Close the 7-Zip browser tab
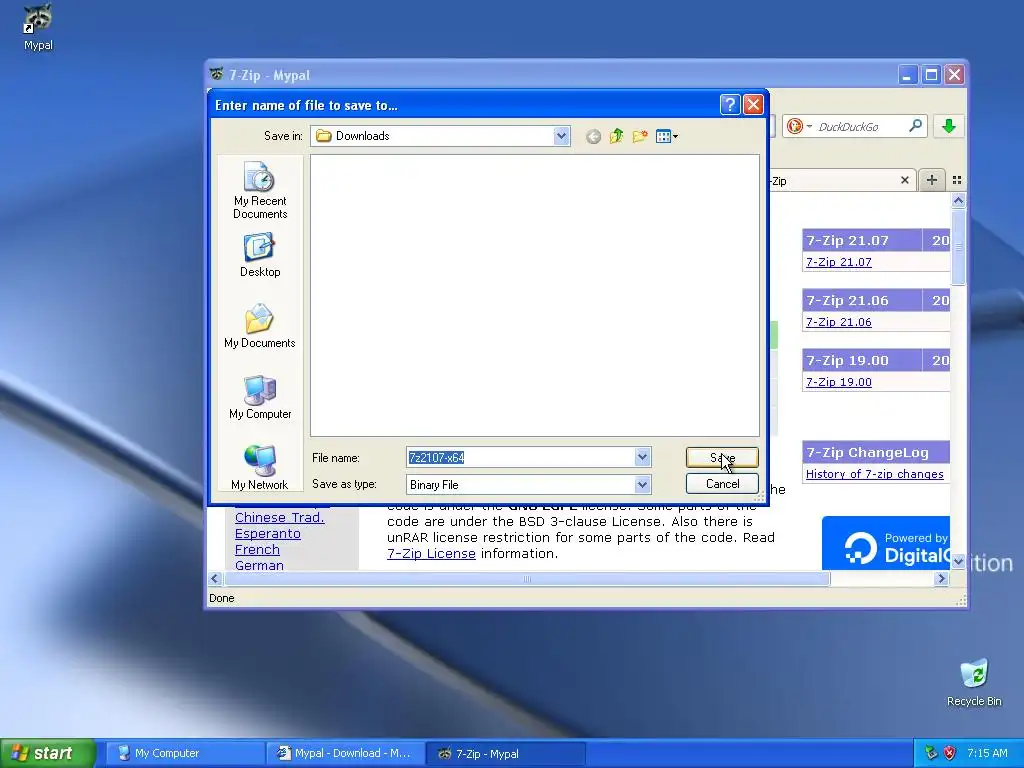1024x768 pixels. click(x=904, y=180)
